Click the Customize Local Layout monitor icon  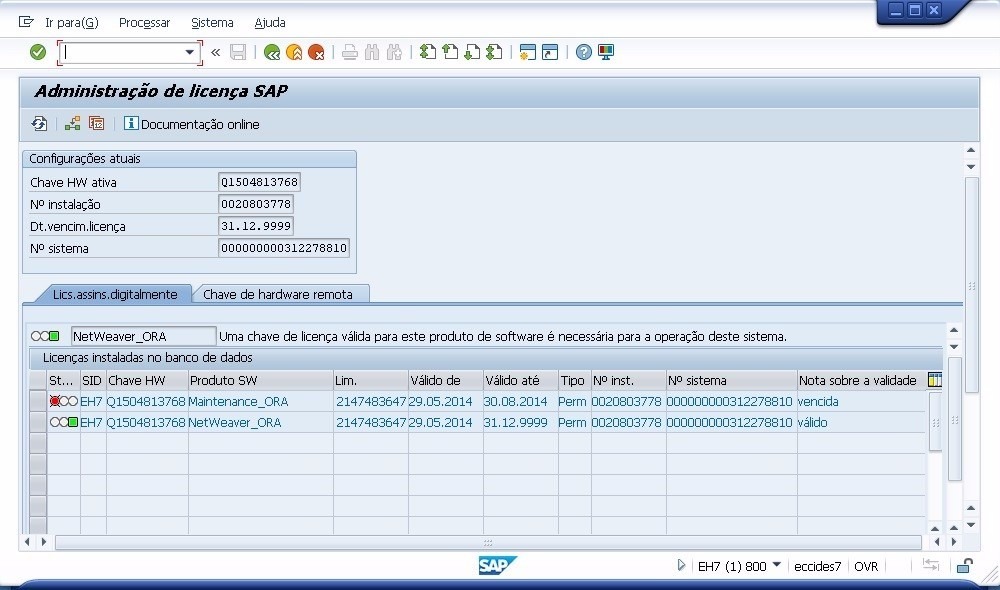coord(606,52)
